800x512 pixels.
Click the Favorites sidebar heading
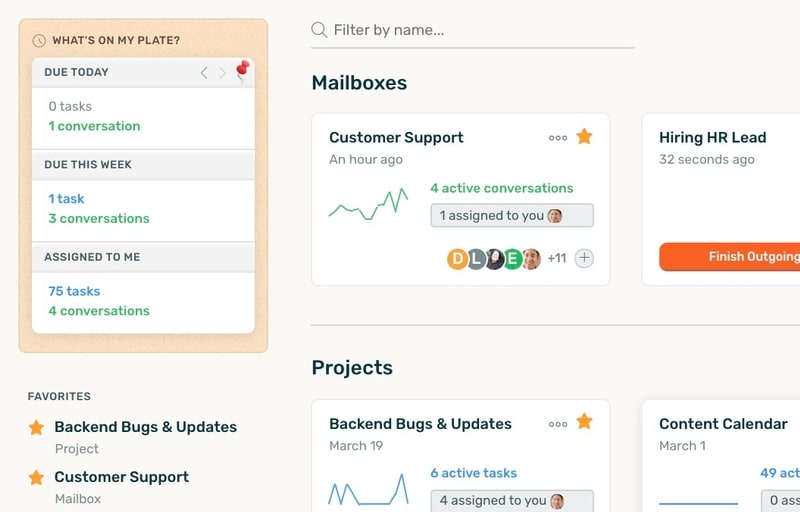click(x=59, y=396)
